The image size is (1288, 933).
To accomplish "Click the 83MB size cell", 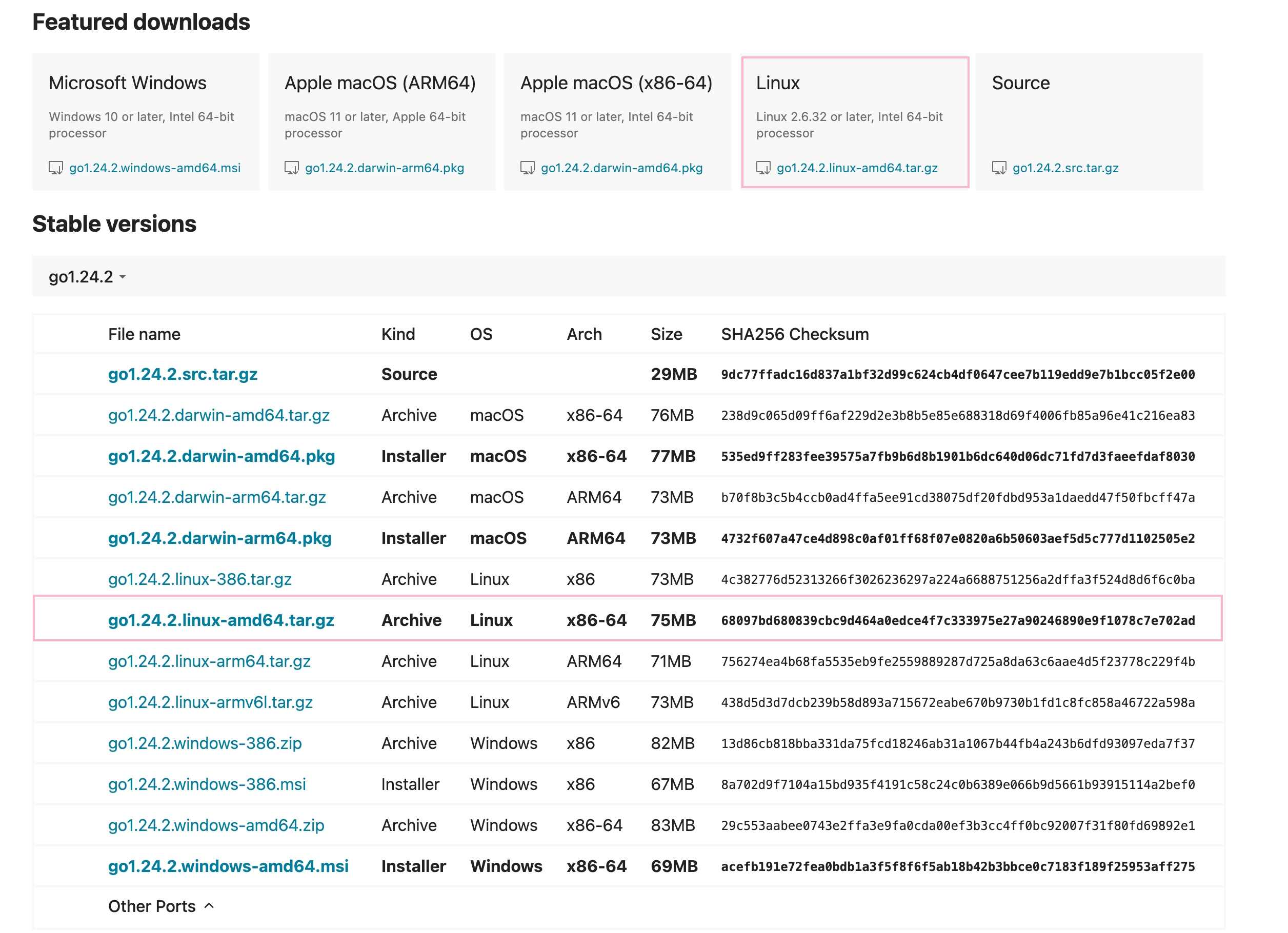I will (x=672, y=825).
